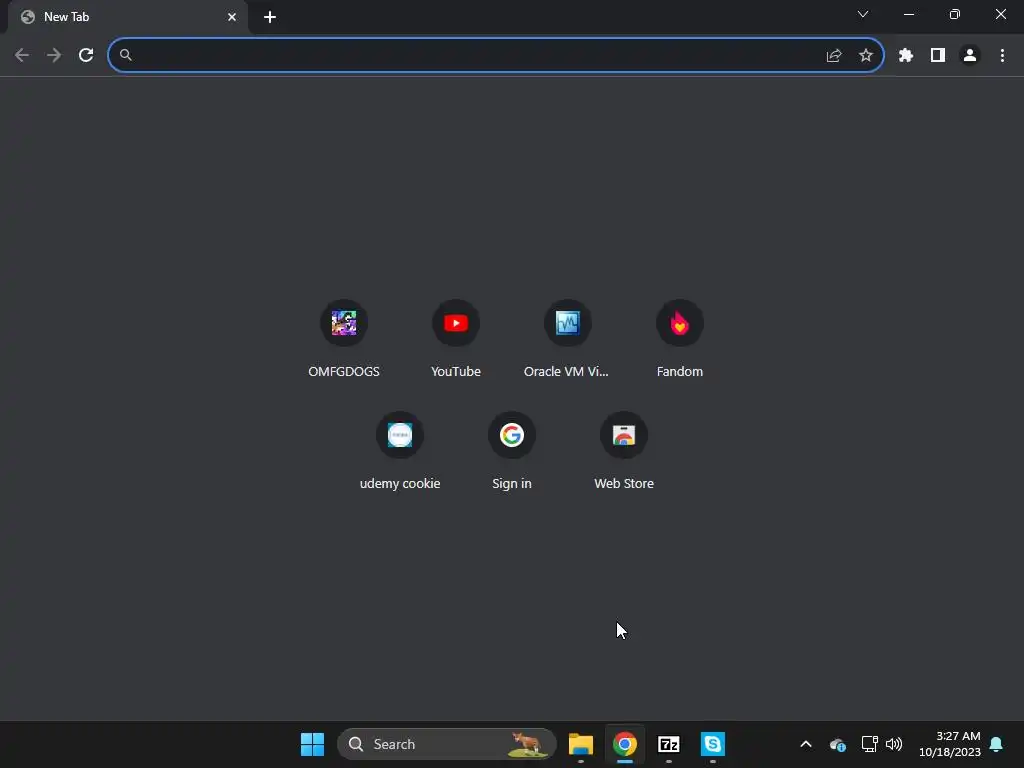
Task: Minimize the Chrome window
Action: tap(909, 14)
